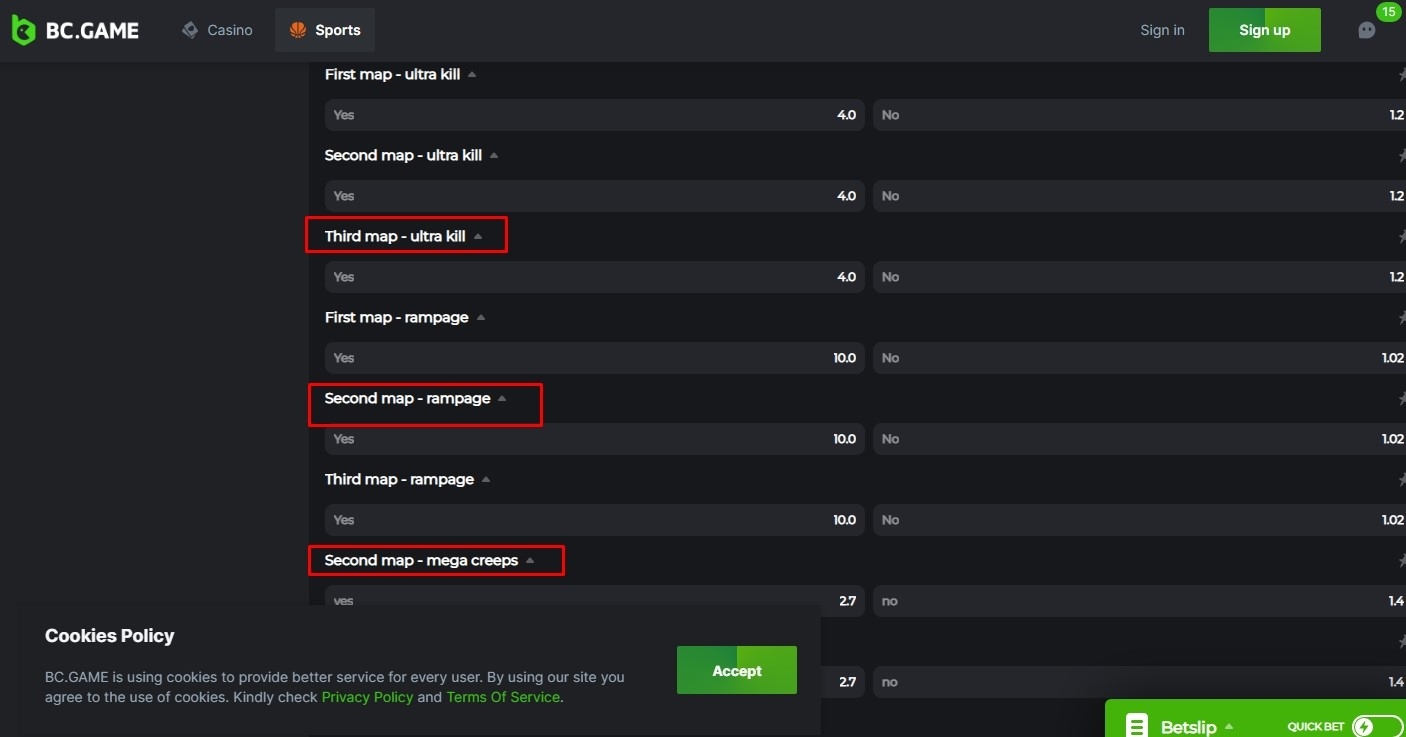
Task: Open the Sports tab
Action: 325,30
